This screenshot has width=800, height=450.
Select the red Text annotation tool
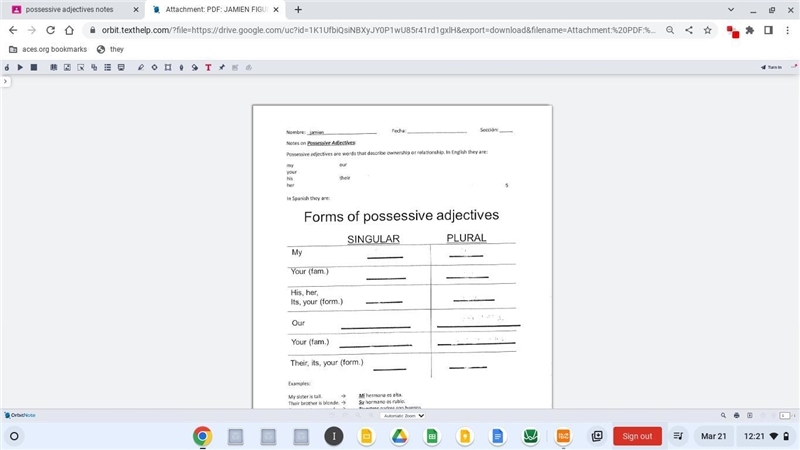pyautogui.click(x=208, y=67)
